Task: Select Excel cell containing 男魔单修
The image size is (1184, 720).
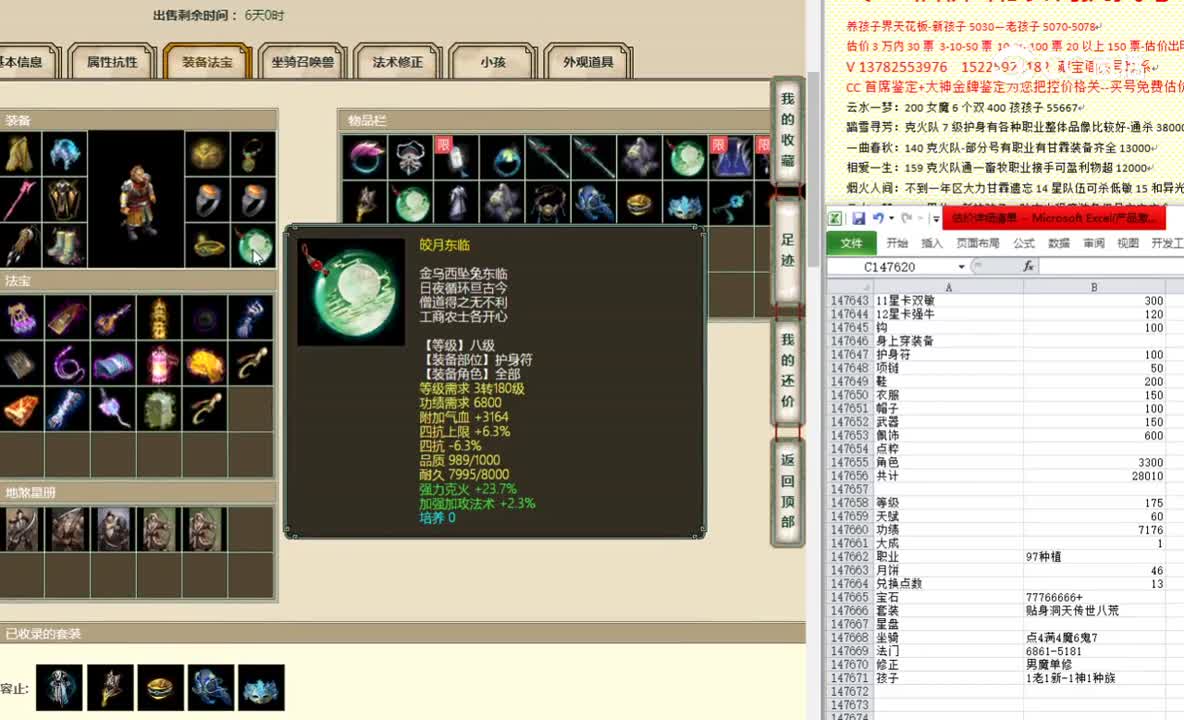Action: (1094, 665)
